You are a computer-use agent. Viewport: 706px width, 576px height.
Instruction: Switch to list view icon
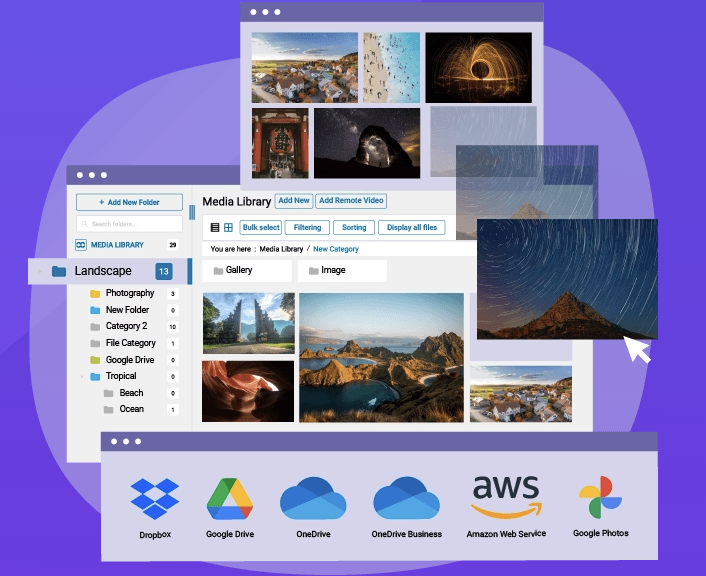pyautogui.click(x=214, y=228)
